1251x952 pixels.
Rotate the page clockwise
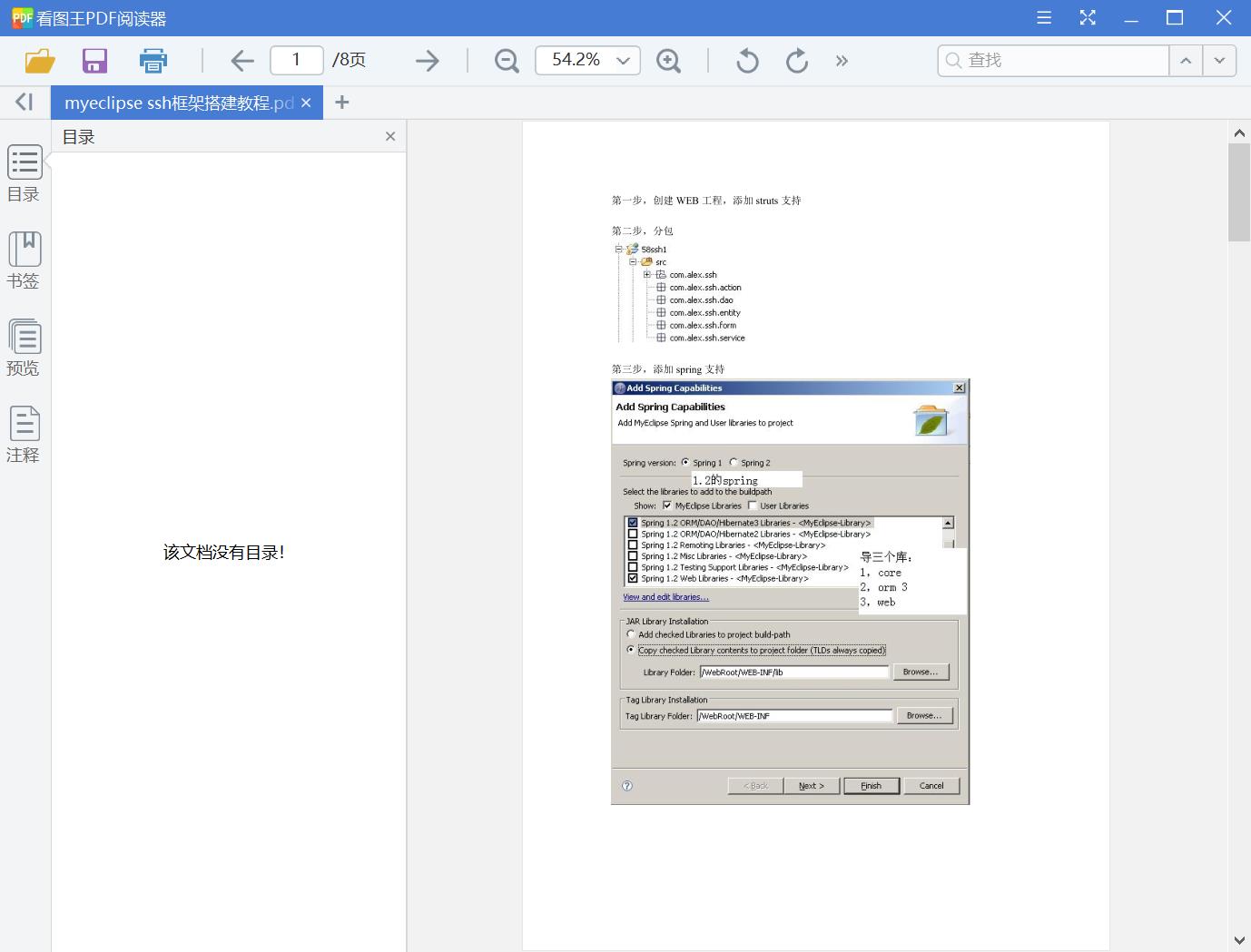coord(797,61)
